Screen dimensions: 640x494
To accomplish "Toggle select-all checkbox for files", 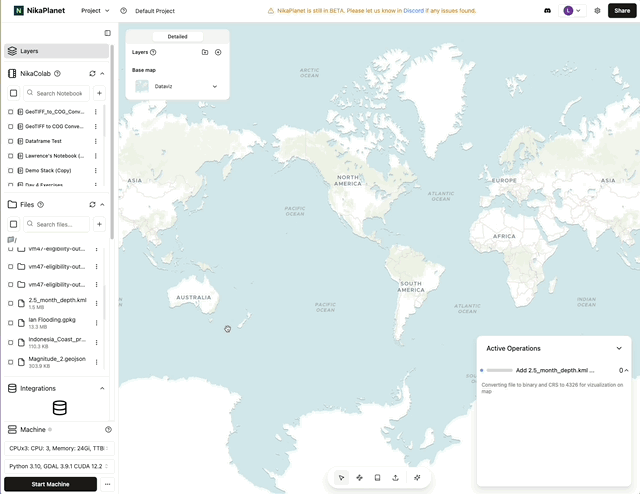I will (13, 224).
